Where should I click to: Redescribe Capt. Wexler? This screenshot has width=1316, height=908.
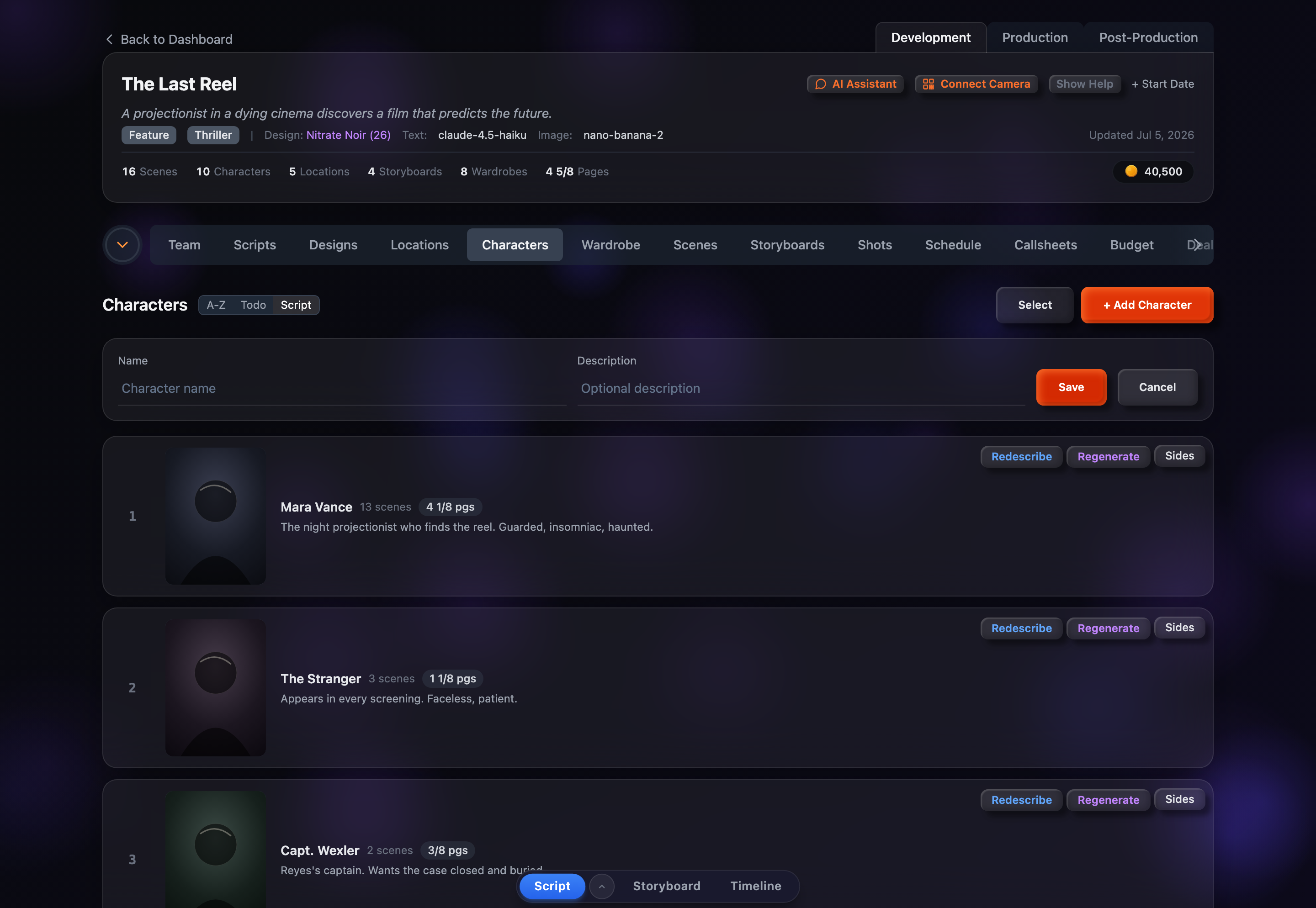pyautogui.click(x=1021, y=801)
